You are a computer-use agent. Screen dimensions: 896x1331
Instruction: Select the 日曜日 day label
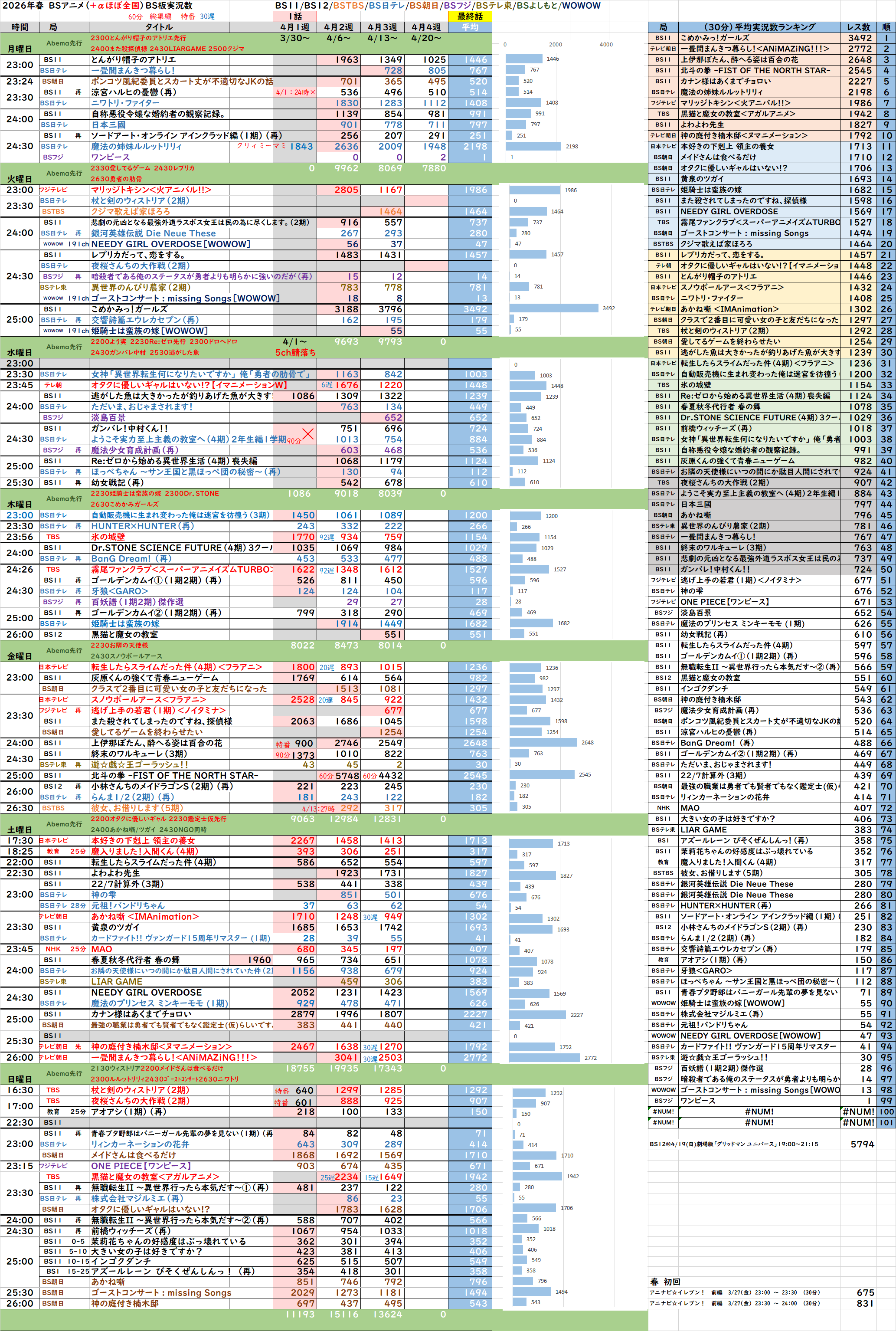[x=20, y=1079]
